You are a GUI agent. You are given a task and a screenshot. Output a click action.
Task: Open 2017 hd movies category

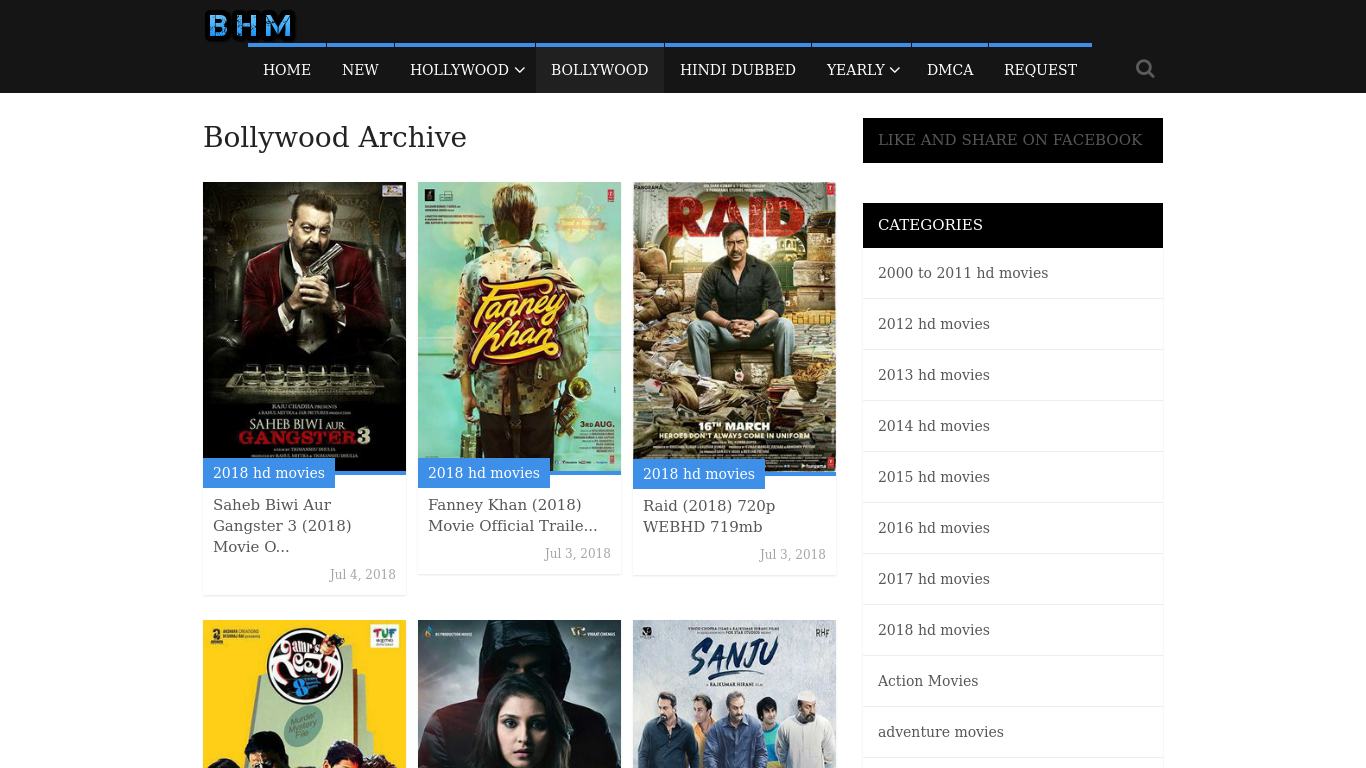click(934, 579)
